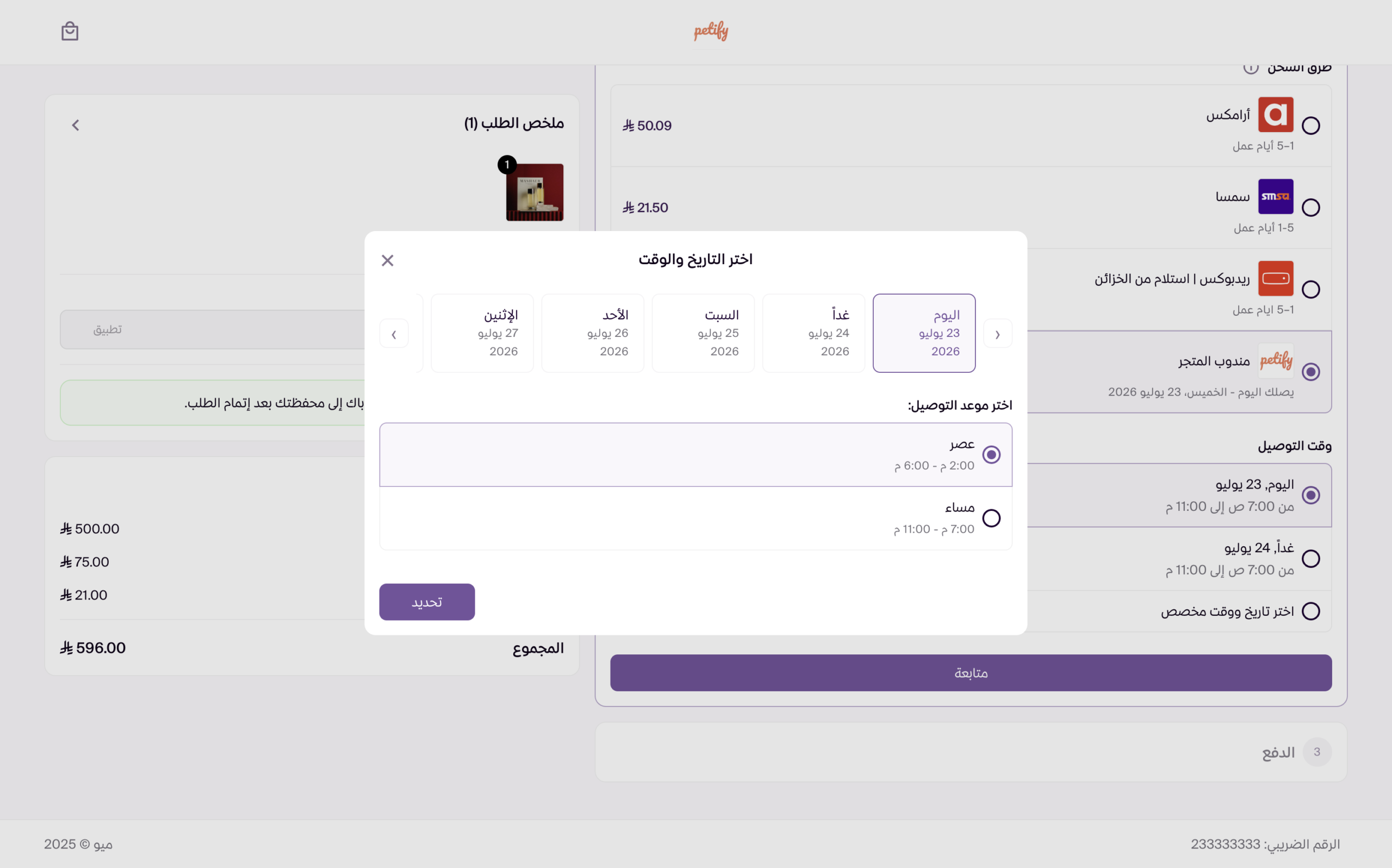
Task: Select the عصر 2:00–6:00 time slot
Action: click(695, 455)
